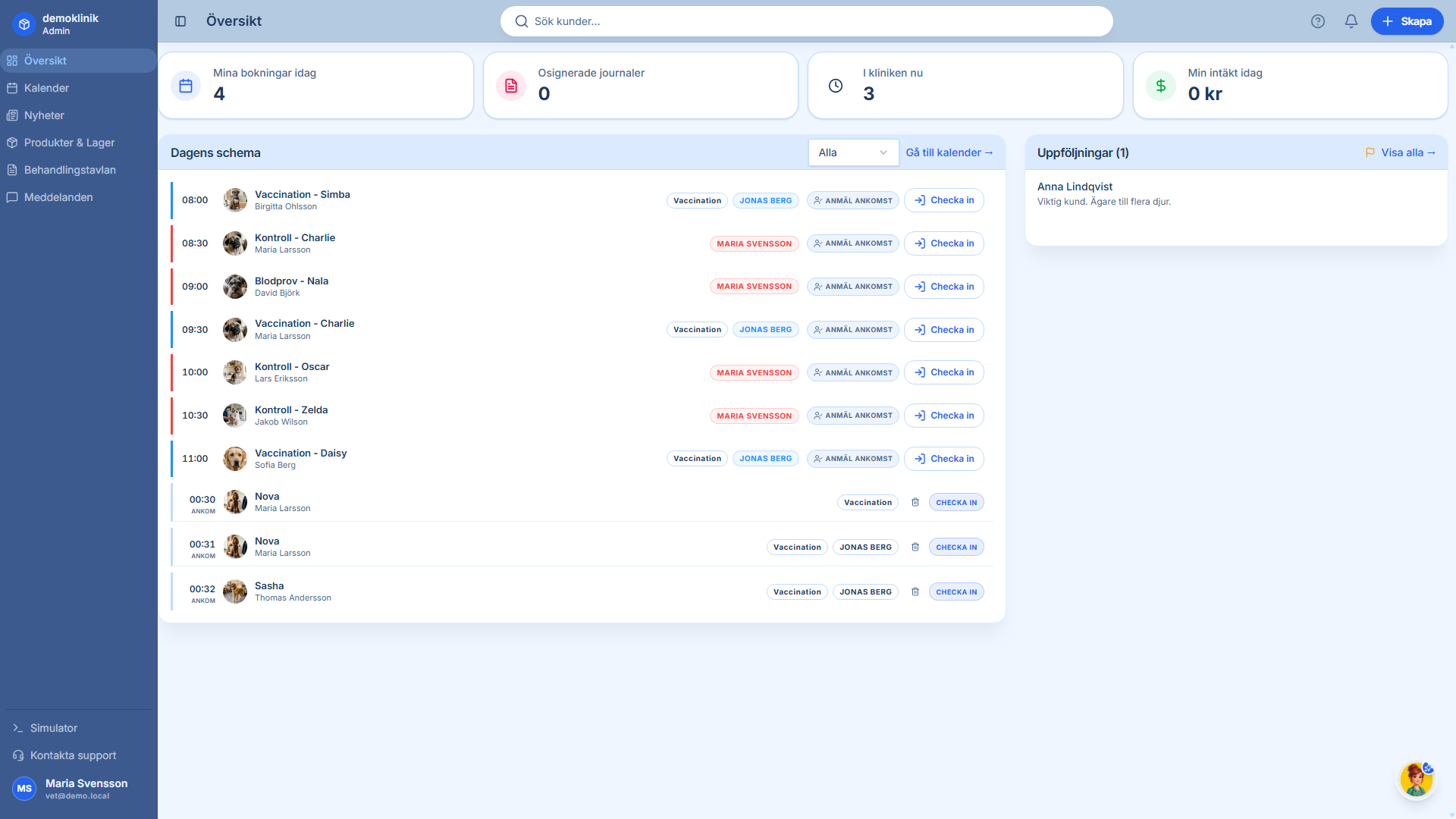The image size is (1456, 819).
Task: Collapse the sidebar using the panel toggle icon
Action: pyautogui.click(x=180, y=21)
